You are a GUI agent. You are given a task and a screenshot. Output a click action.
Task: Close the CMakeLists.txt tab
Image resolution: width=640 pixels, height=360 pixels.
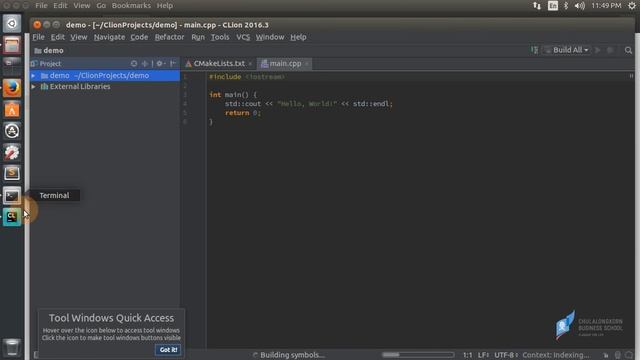(250, 64)
